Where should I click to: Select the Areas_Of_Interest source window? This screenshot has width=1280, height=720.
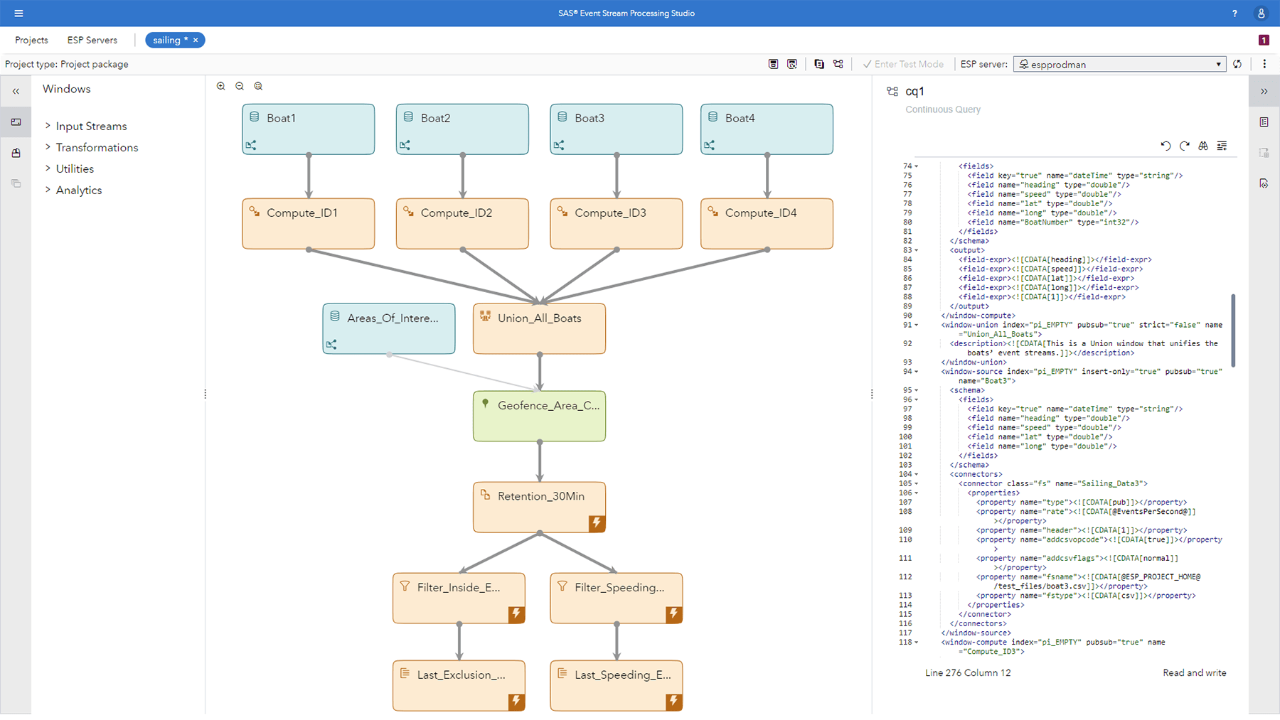(389, 329)
